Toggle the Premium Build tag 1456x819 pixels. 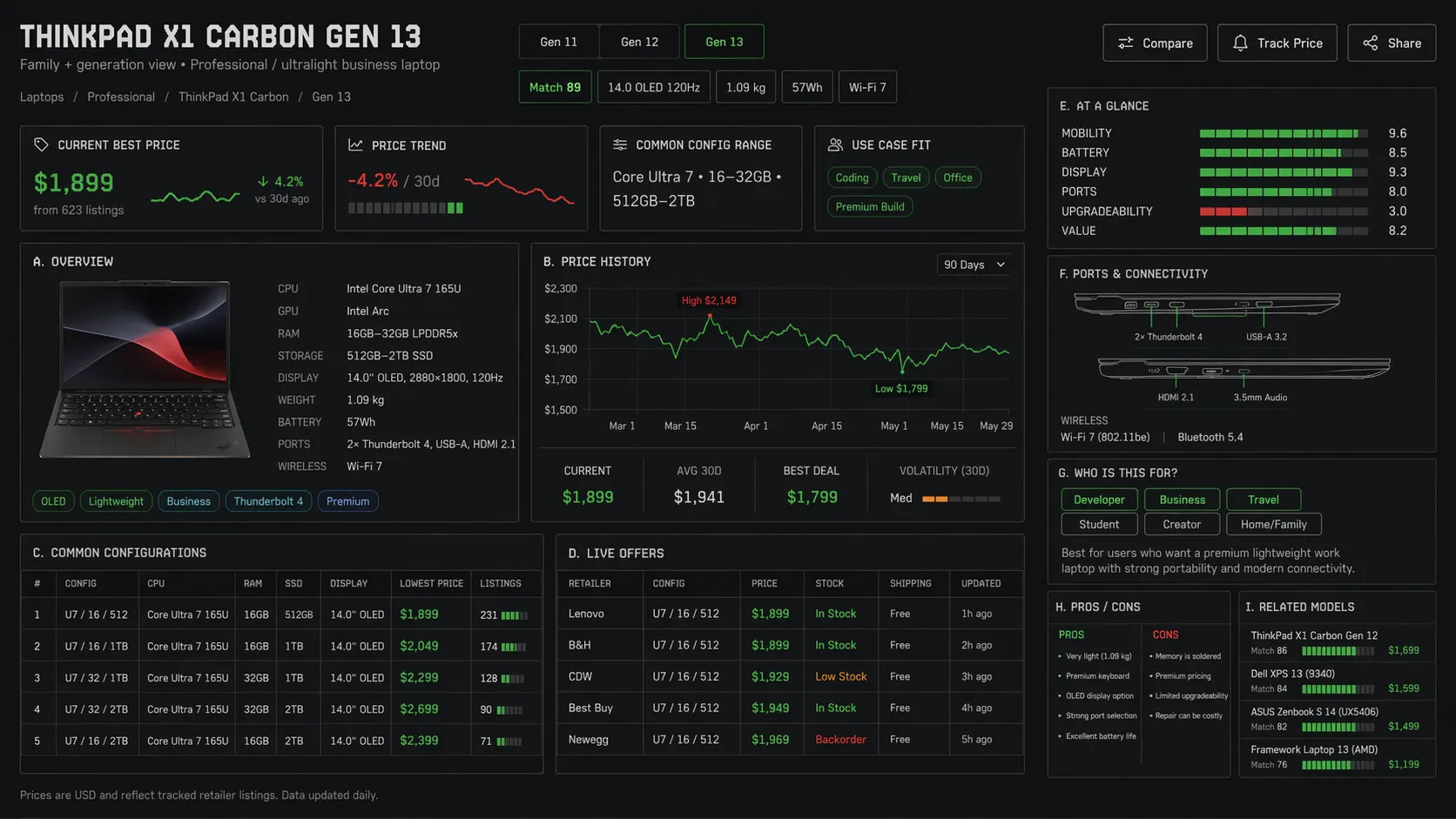[x=870, y=206]
